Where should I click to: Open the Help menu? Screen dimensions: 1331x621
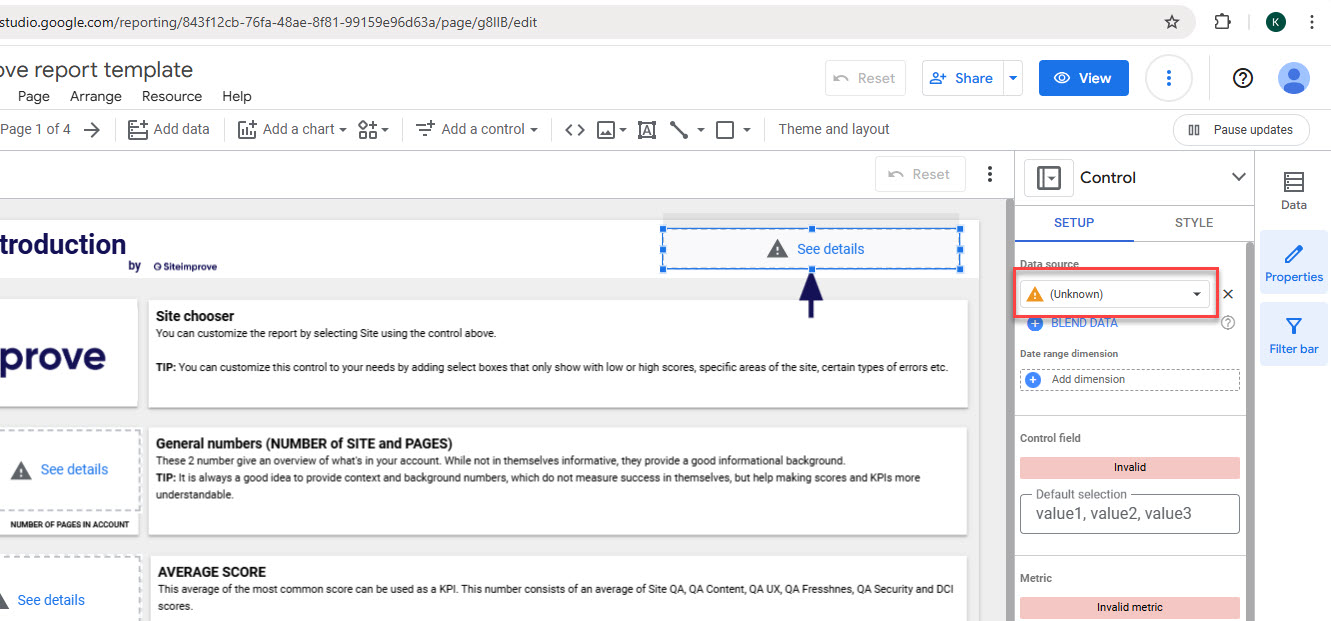point(237,96)
